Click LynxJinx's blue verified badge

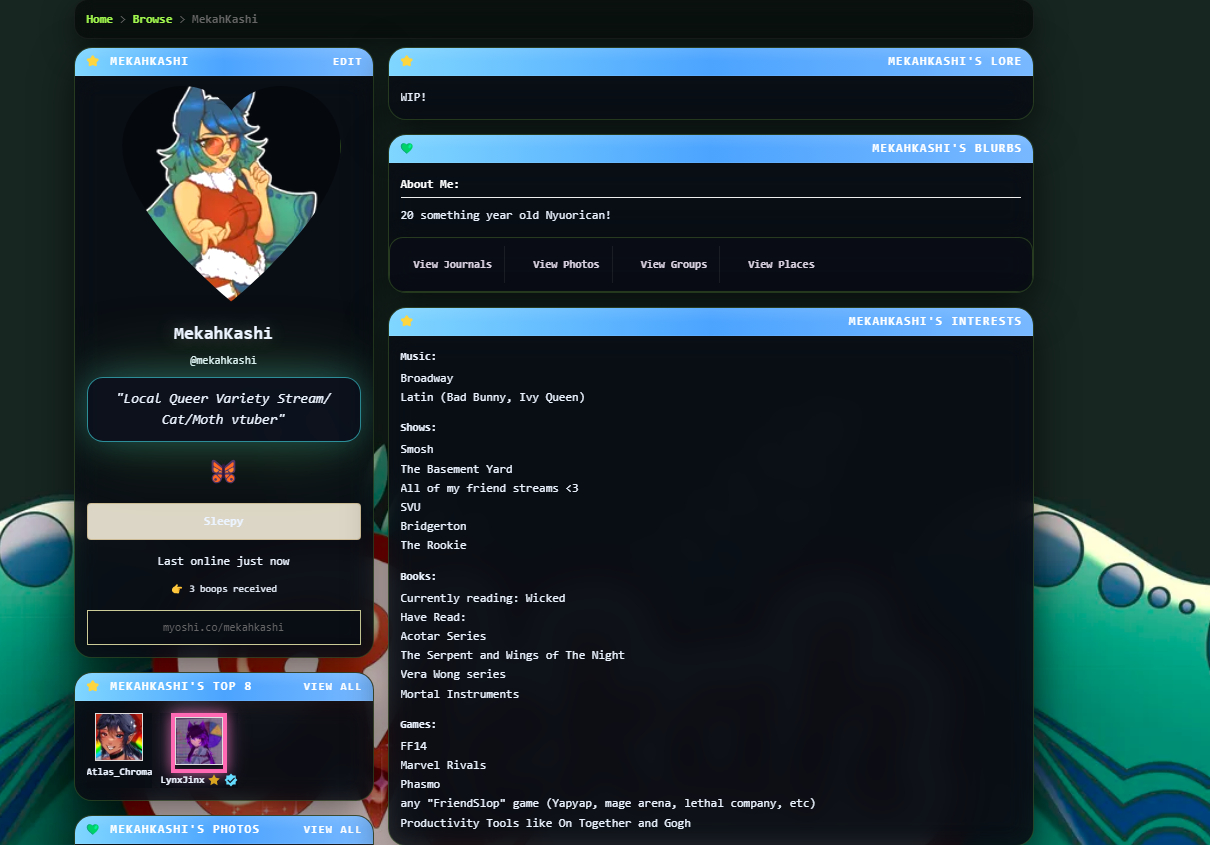click(x=231, y=780)
